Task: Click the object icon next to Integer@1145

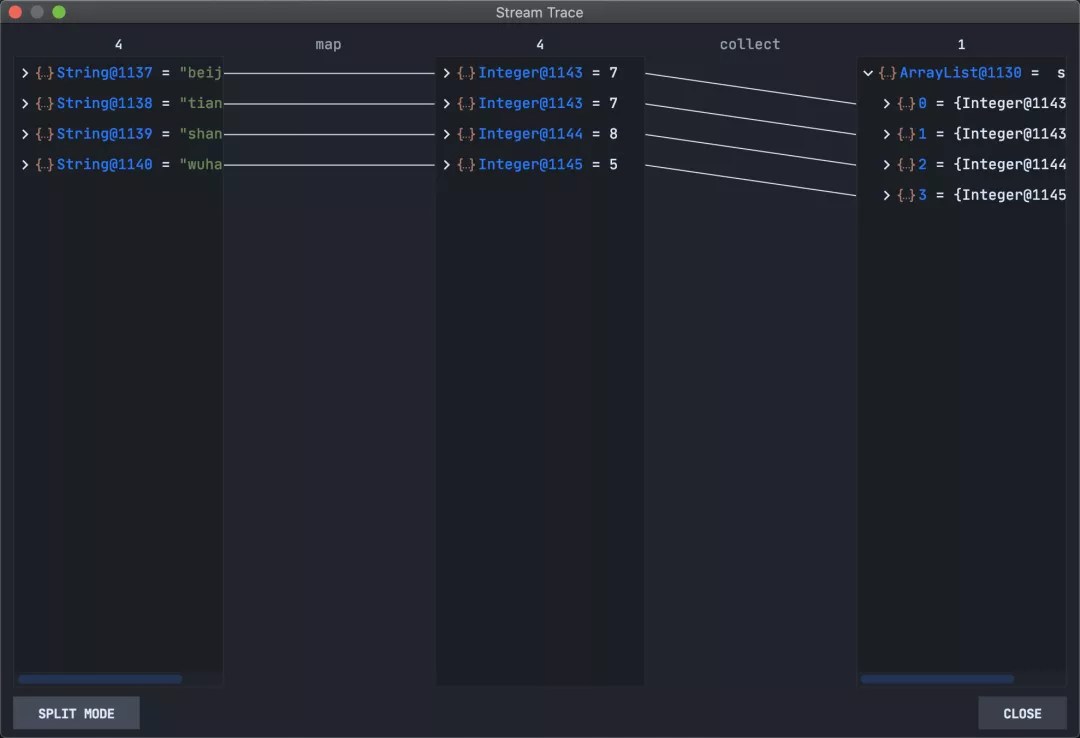Action: click(466, 165)
